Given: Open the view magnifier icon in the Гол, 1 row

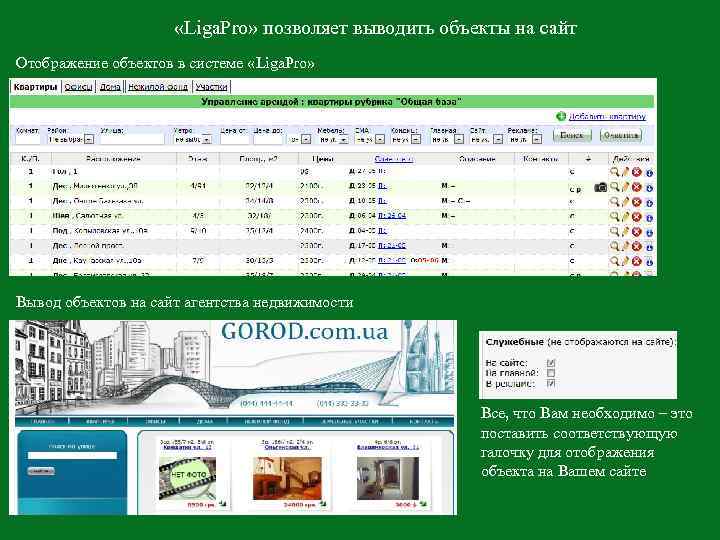Looking at the screenshot, I should click(614, 172).
